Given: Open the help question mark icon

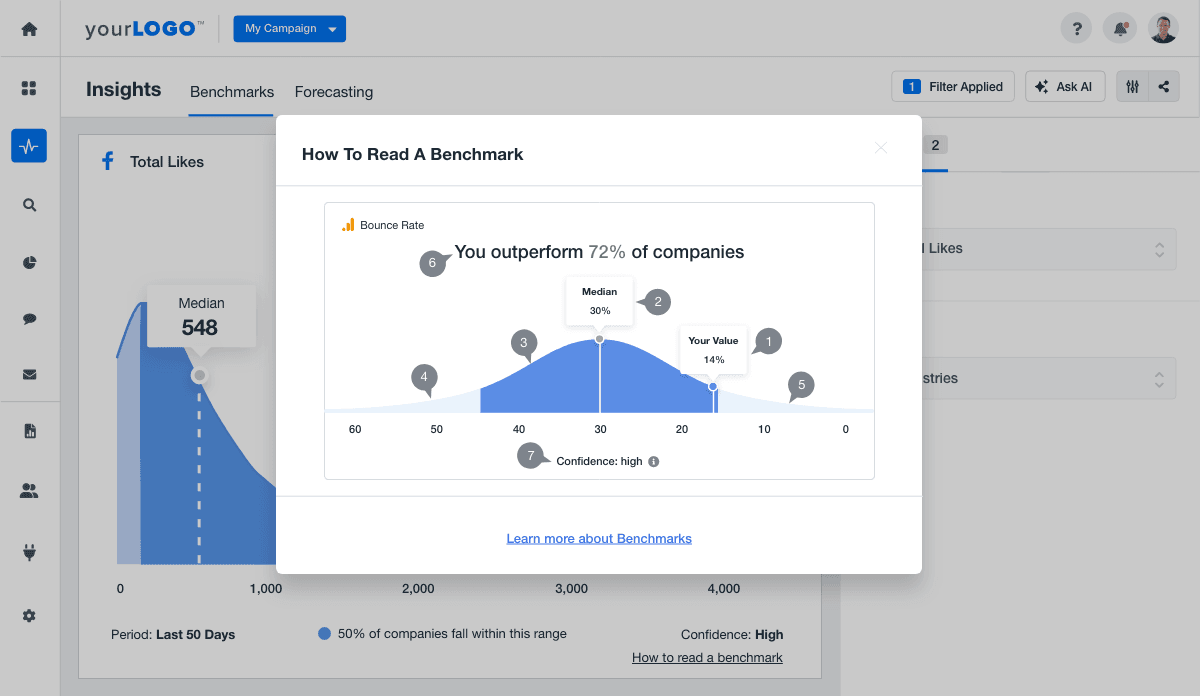Looking at the screenshot, I should point(1076,29).
